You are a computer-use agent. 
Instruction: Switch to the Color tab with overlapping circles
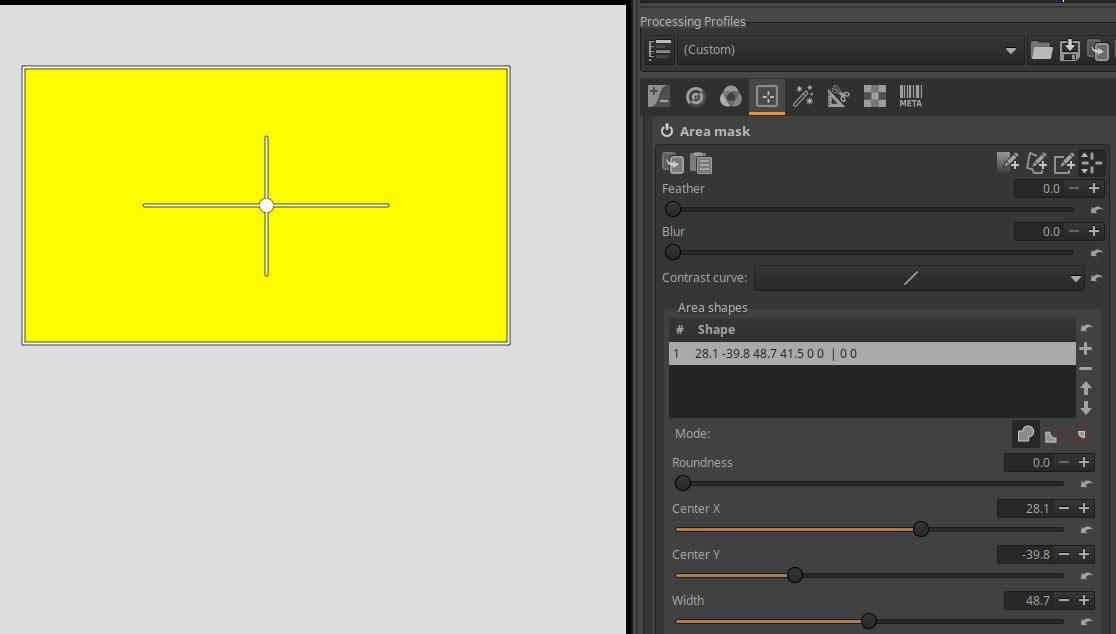pyautogui.click(x=731, y=96)
